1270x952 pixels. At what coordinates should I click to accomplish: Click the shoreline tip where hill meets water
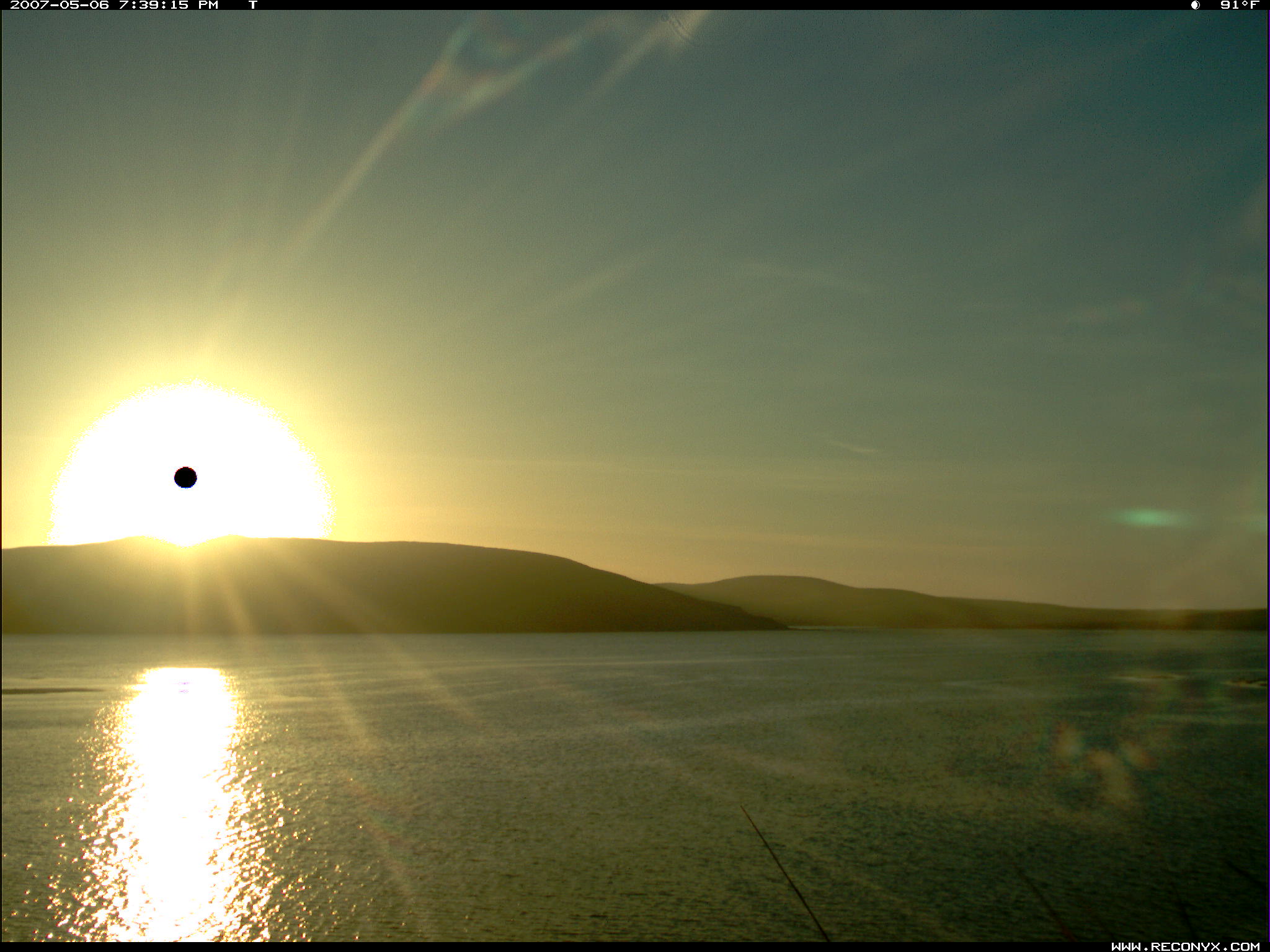coord(783,627)
